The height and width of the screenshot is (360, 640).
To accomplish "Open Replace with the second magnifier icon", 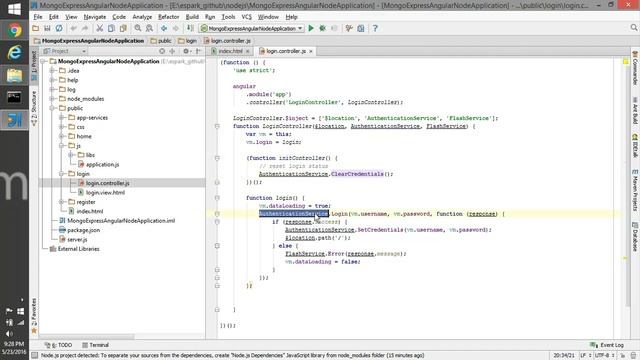I will (x=149, y=29).
